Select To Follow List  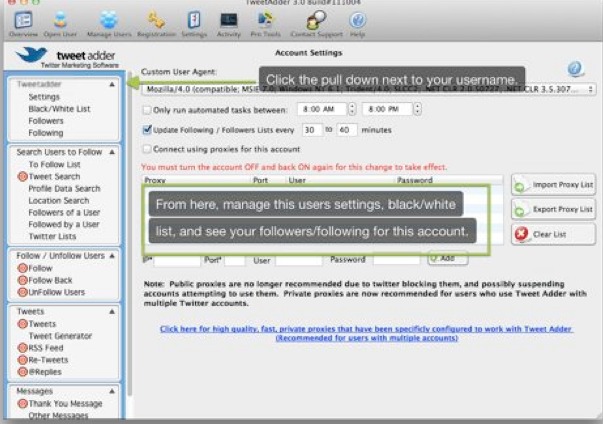(54, 164)
